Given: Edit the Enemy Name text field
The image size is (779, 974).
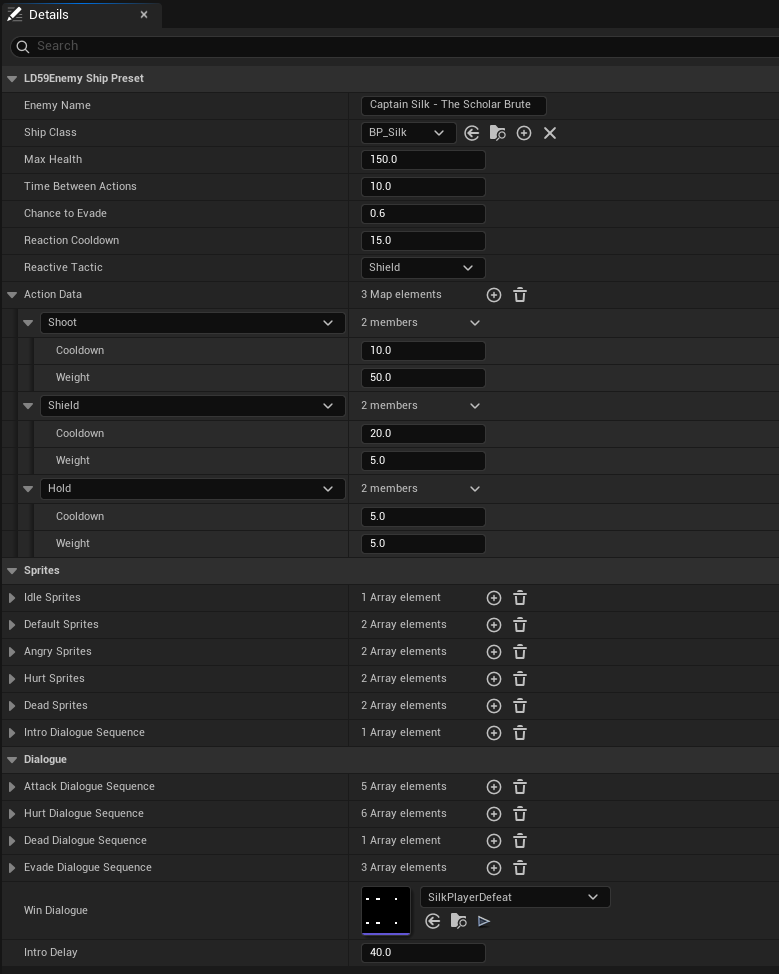Looking at the screenshot, I should pyautogui.click(x=453, y=105).
